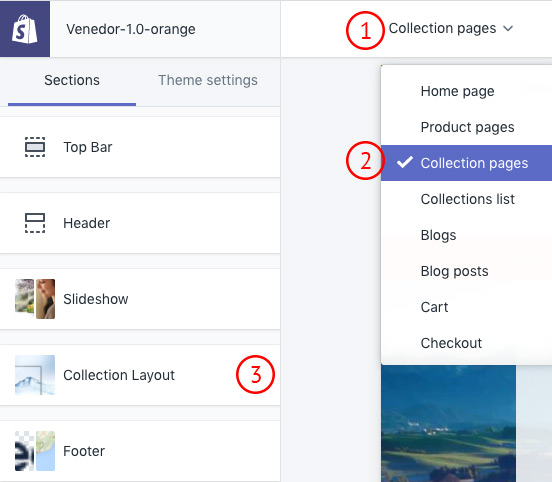Click the Shopify bag logo icon
Image resolution: width=552 pixels, height=482 pixels.
[x=24, y=29]
